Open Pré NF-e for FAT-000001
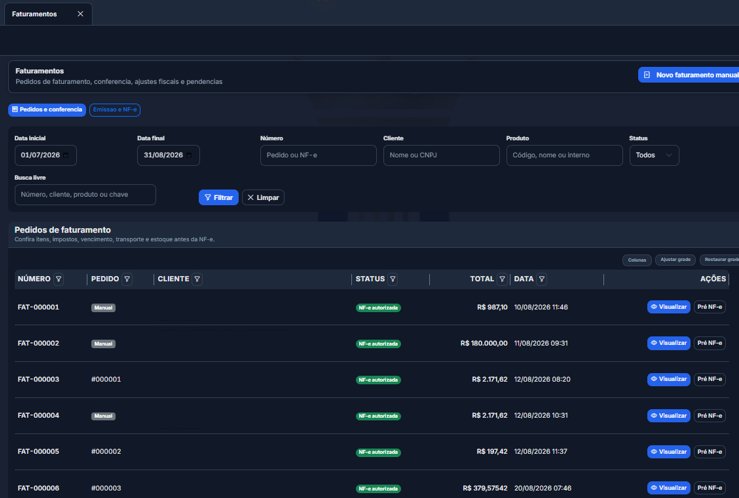The image size is (739, 498). [x=709, y=307]
